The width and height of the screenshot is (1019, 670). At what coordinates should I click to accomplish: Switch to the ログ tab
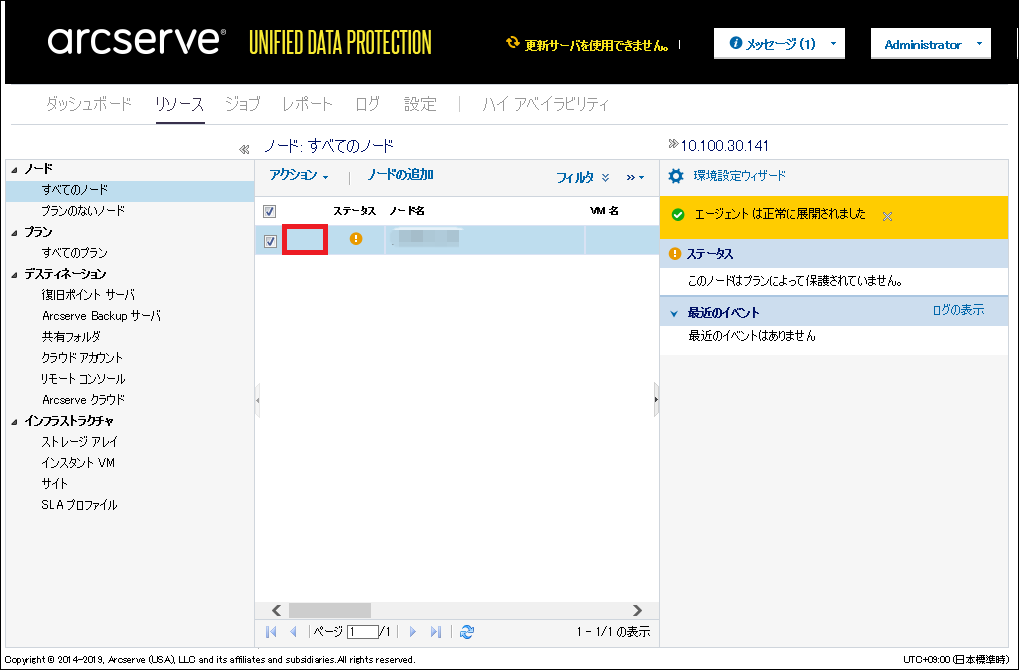tap(367, 104)
